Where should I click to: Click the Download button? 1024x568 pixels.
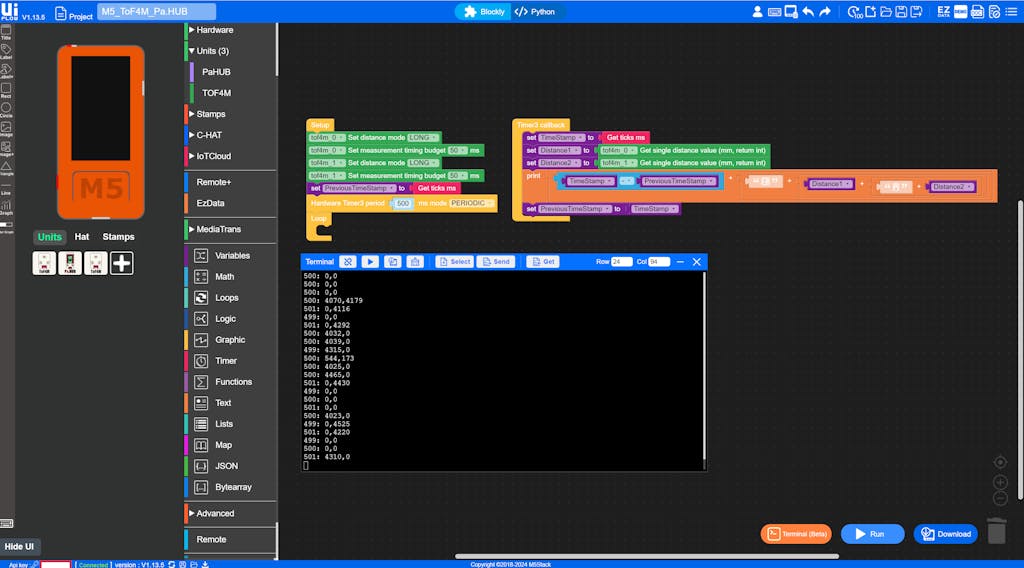945,534
